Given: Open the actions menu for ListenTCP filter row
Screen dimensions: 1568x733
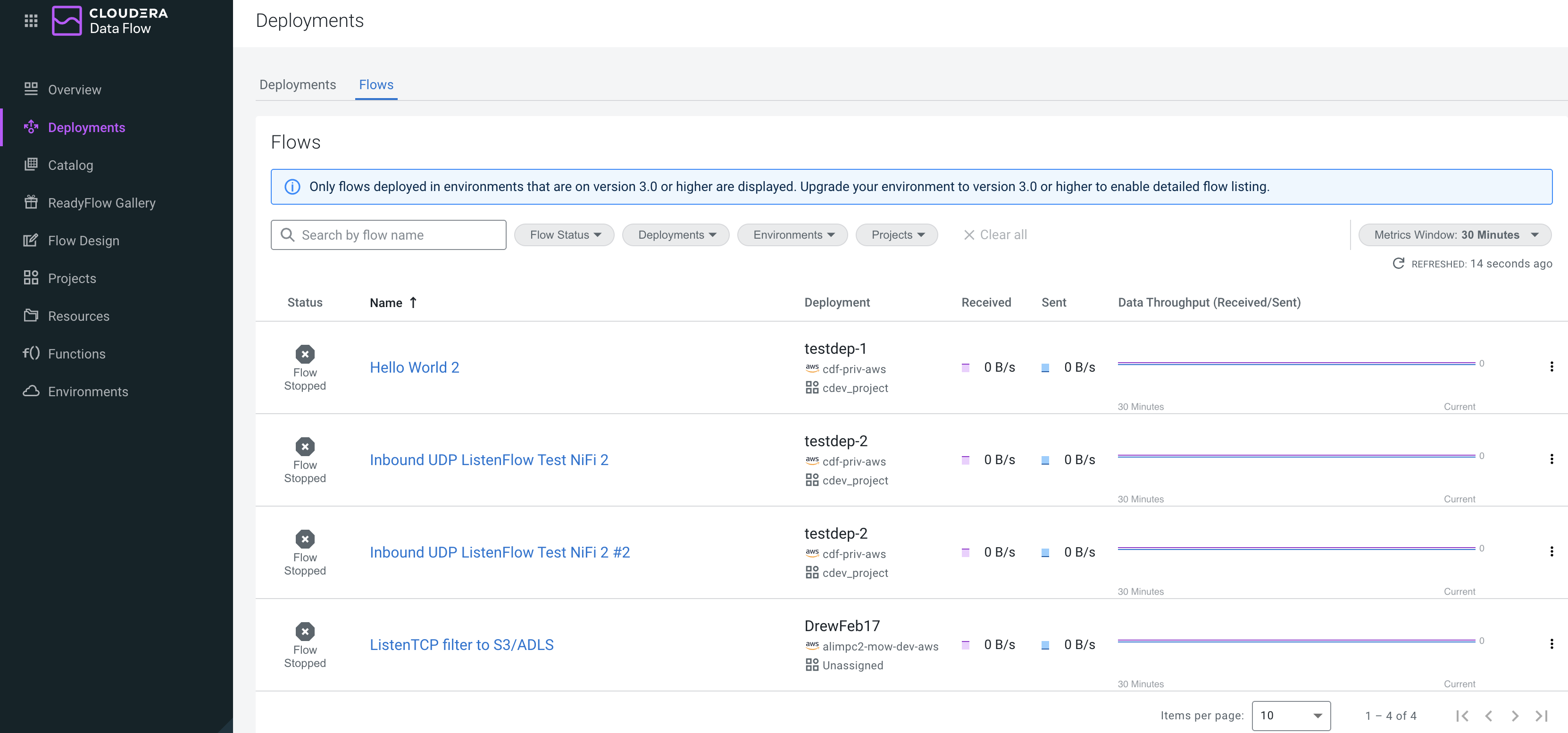Looking at the screenshot, I should (1551, 644).
